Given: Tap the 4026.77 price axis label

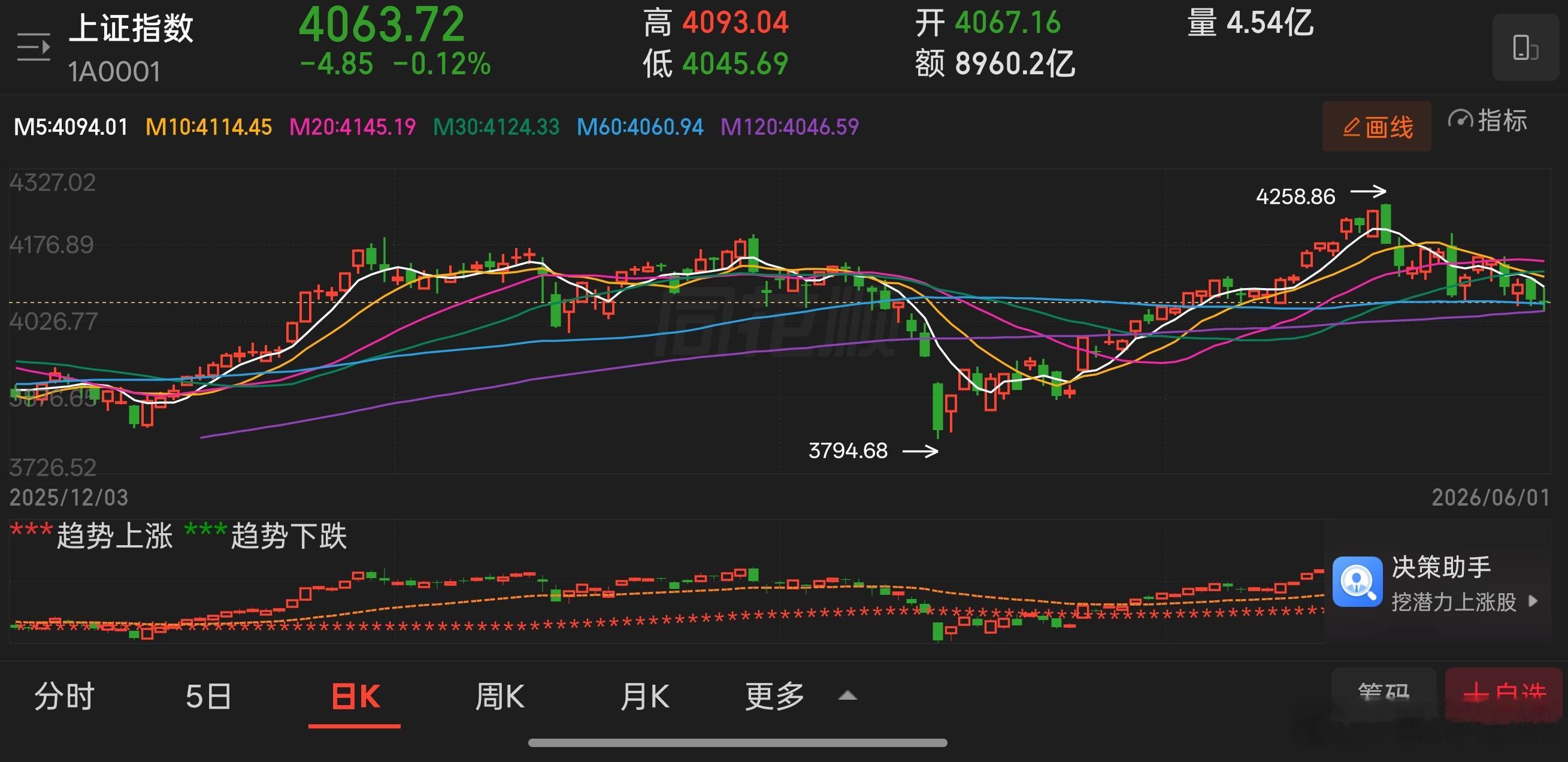Looking at the screenshot, I should [53, 321].
